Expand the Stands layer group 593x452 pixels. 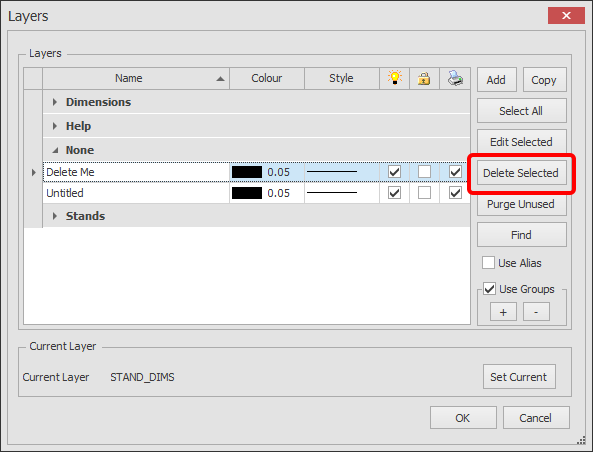[55, 216]
